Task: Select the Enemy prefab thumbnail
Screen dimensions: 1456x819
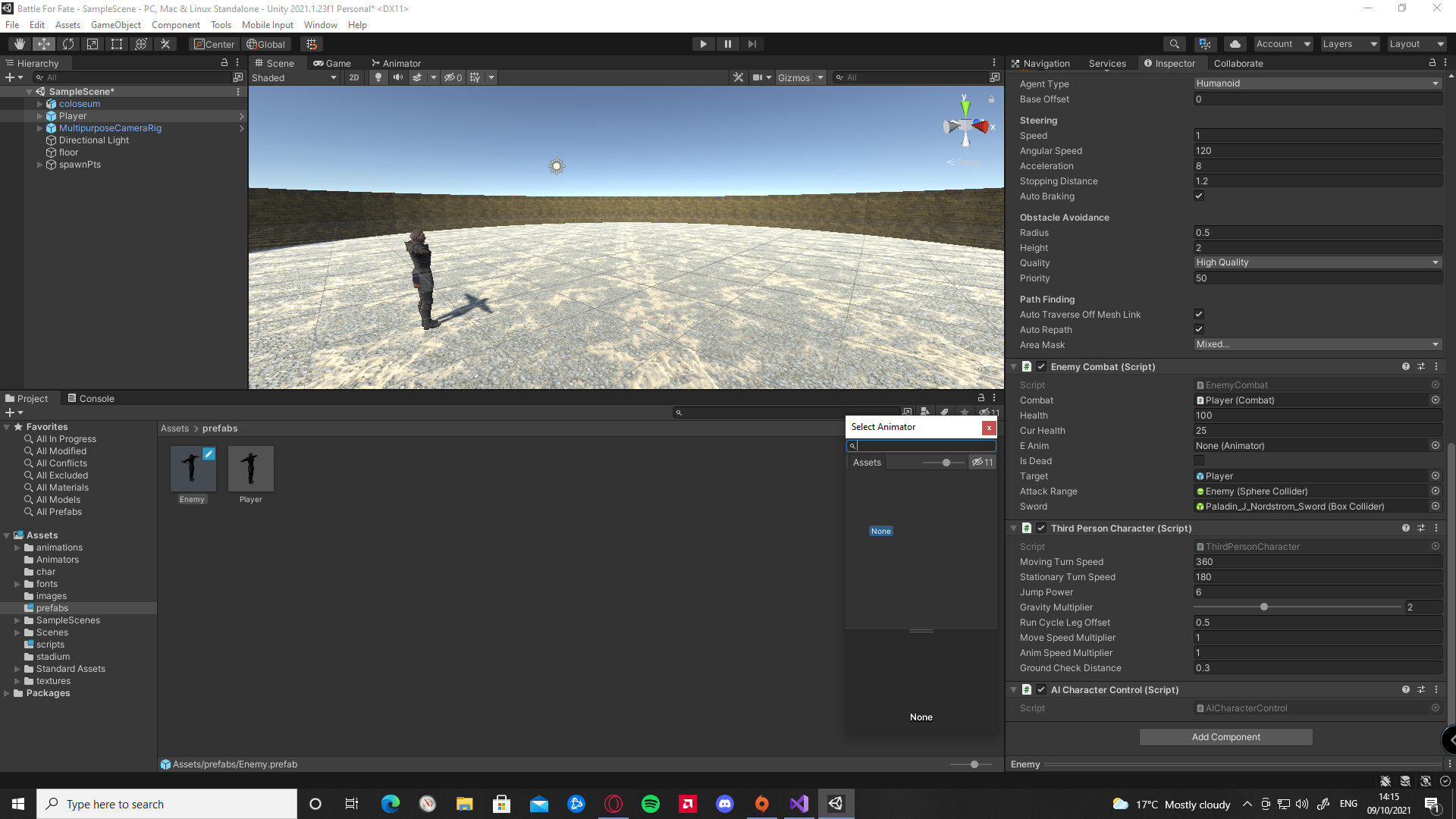Action: [192, 469]
